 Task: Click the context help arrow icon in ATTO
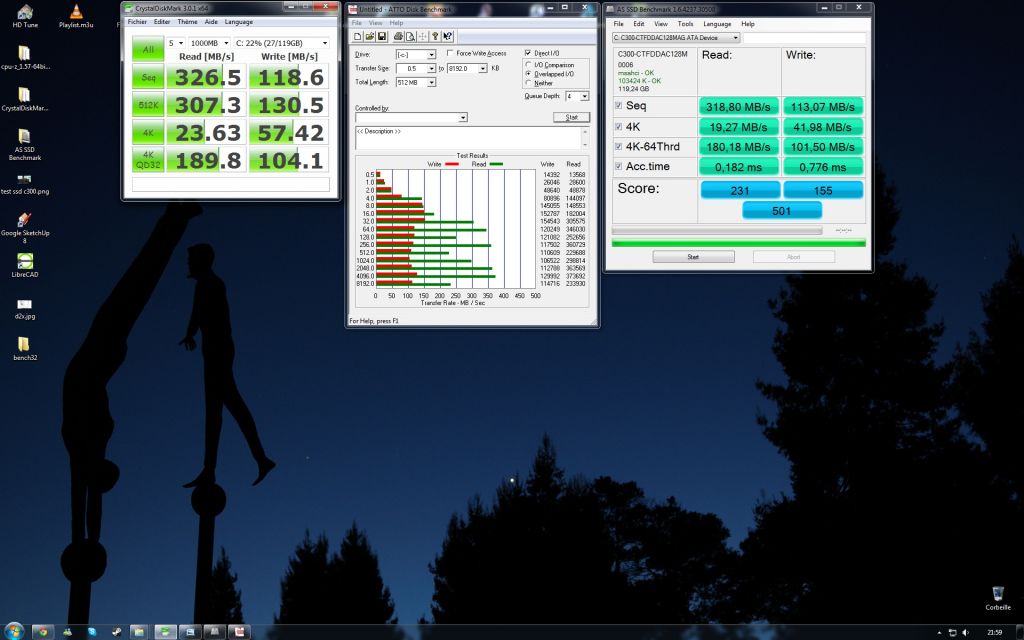pos(448,37)
